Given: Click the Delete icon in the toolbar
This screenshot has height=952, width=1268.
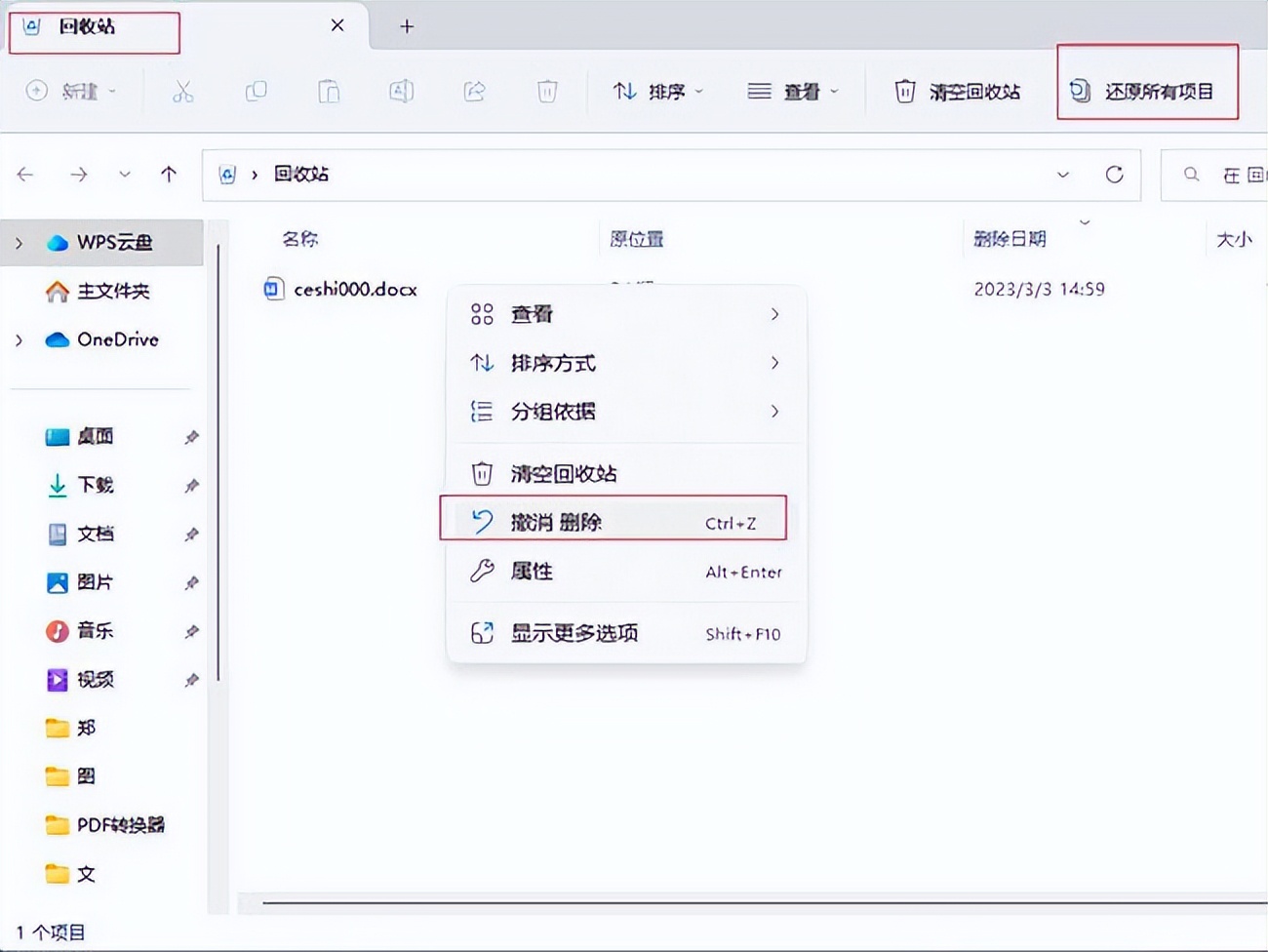Looking at the screenshot, I should (x=546, y=91).
